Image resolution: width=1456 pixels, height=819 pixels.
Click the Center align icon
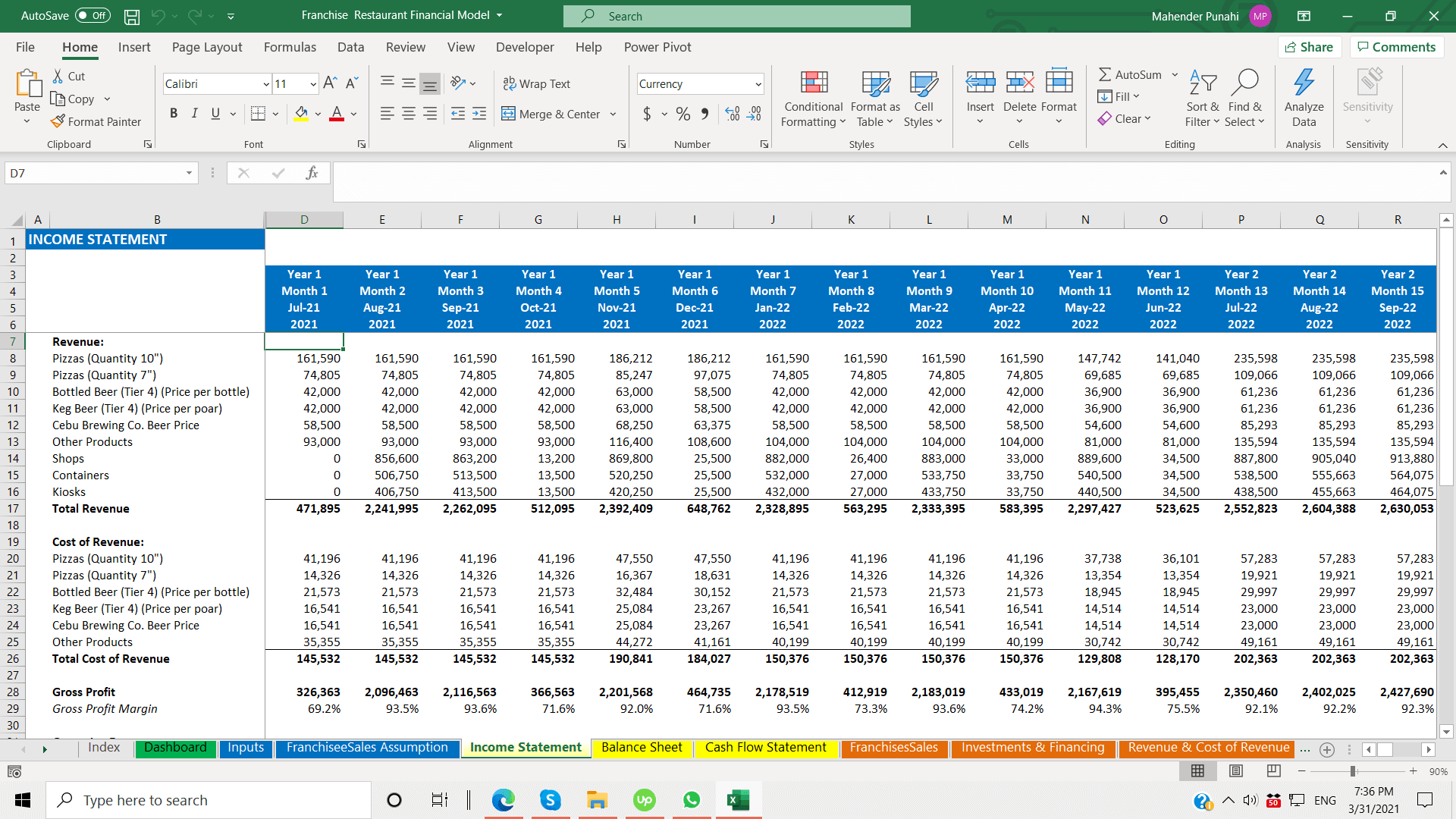pos(409,114)
